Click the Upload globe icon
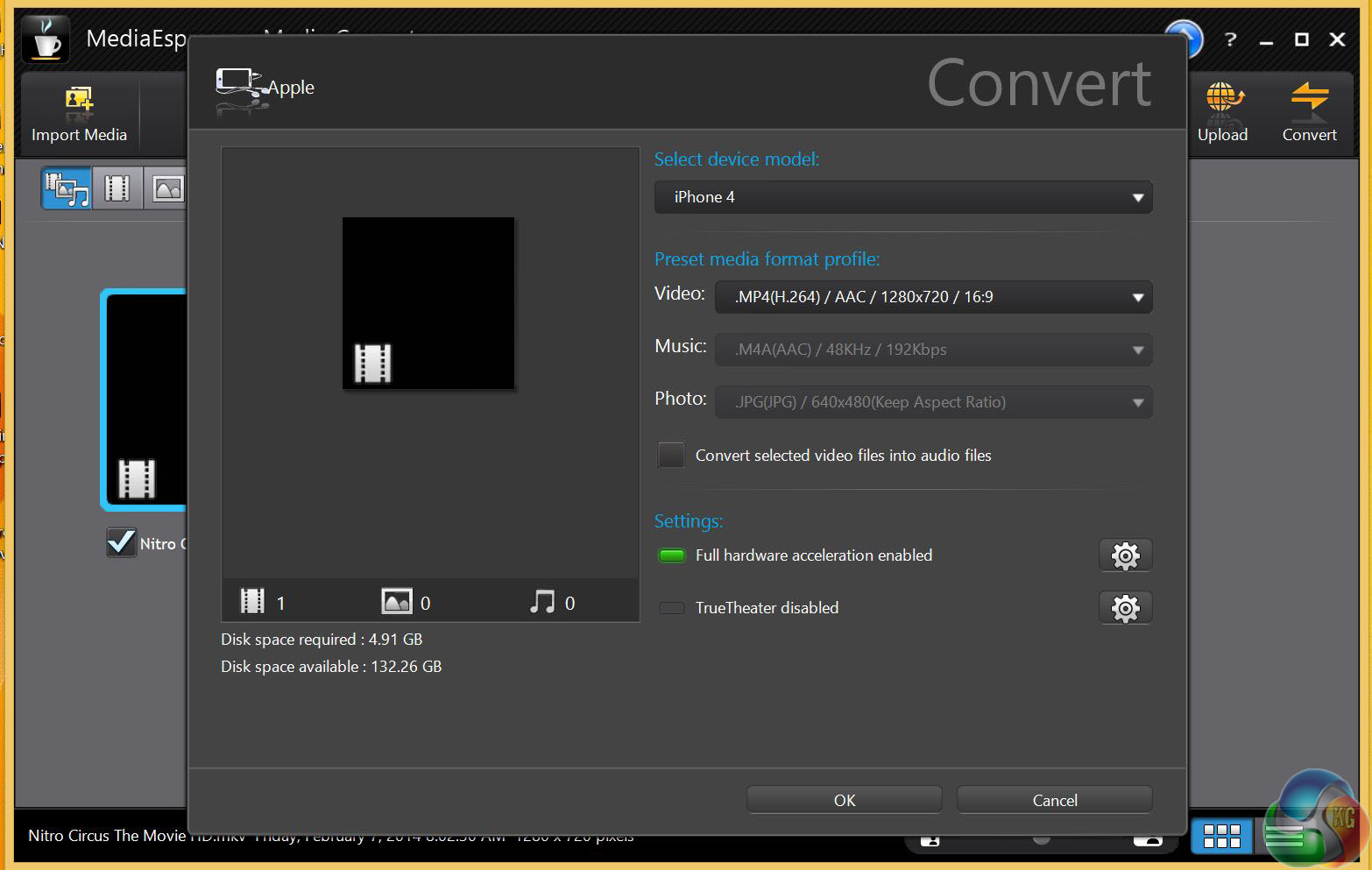The height and width of the screenshot is (870, 1372). pos(1222,101)
